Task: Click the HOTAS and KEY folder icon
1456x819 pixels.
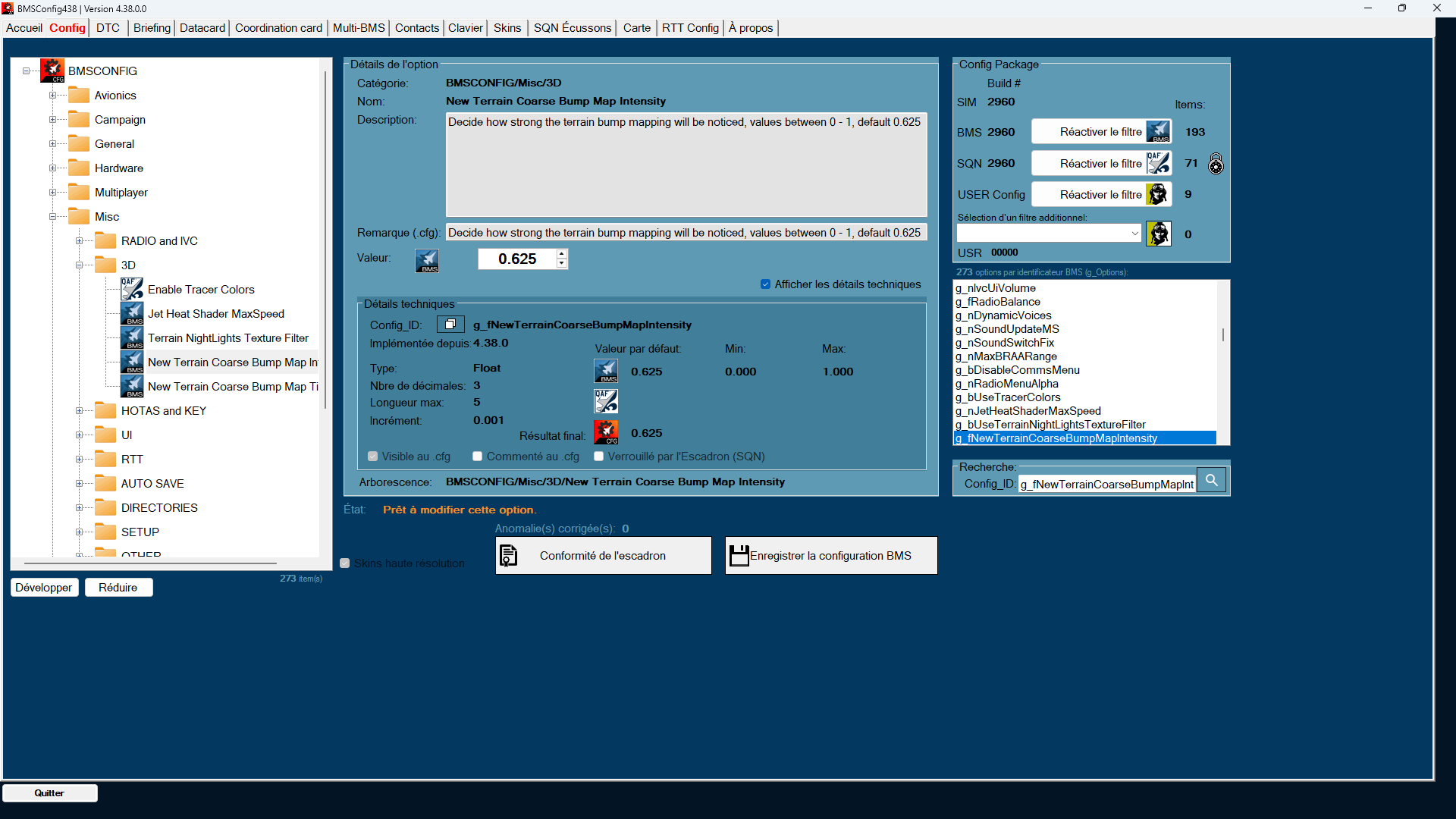Action: coord(105,411)
